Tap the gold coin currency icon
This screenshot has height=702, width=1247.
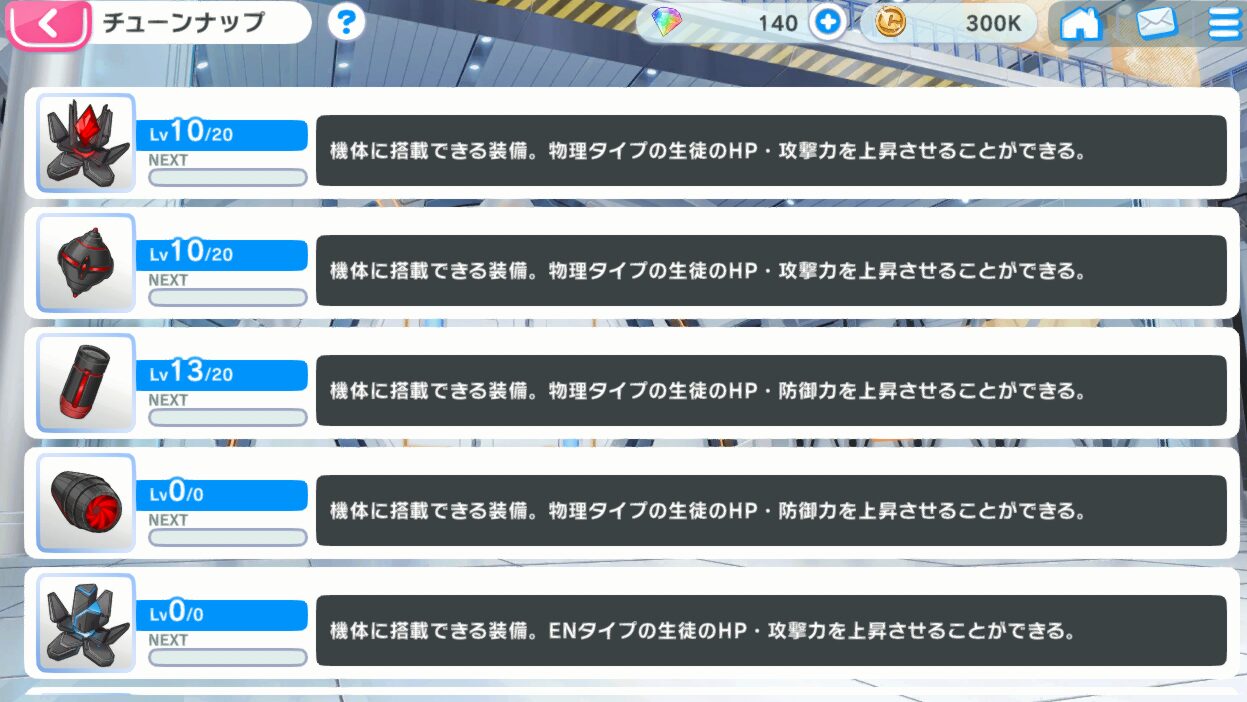coord(889,23)
